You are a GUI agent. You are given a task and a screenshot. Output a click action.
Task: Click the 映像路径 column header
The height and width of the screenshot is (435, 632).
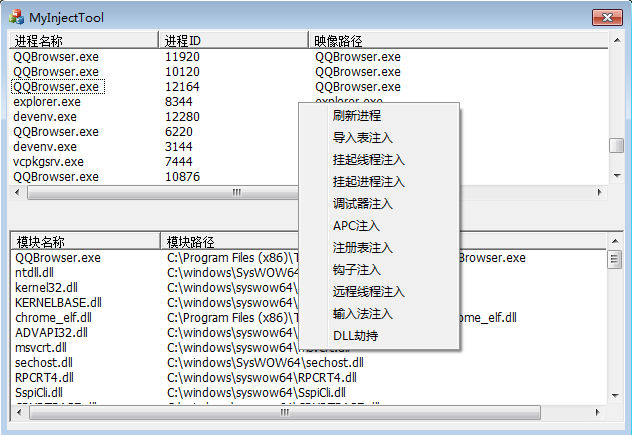tap(459, 40)
